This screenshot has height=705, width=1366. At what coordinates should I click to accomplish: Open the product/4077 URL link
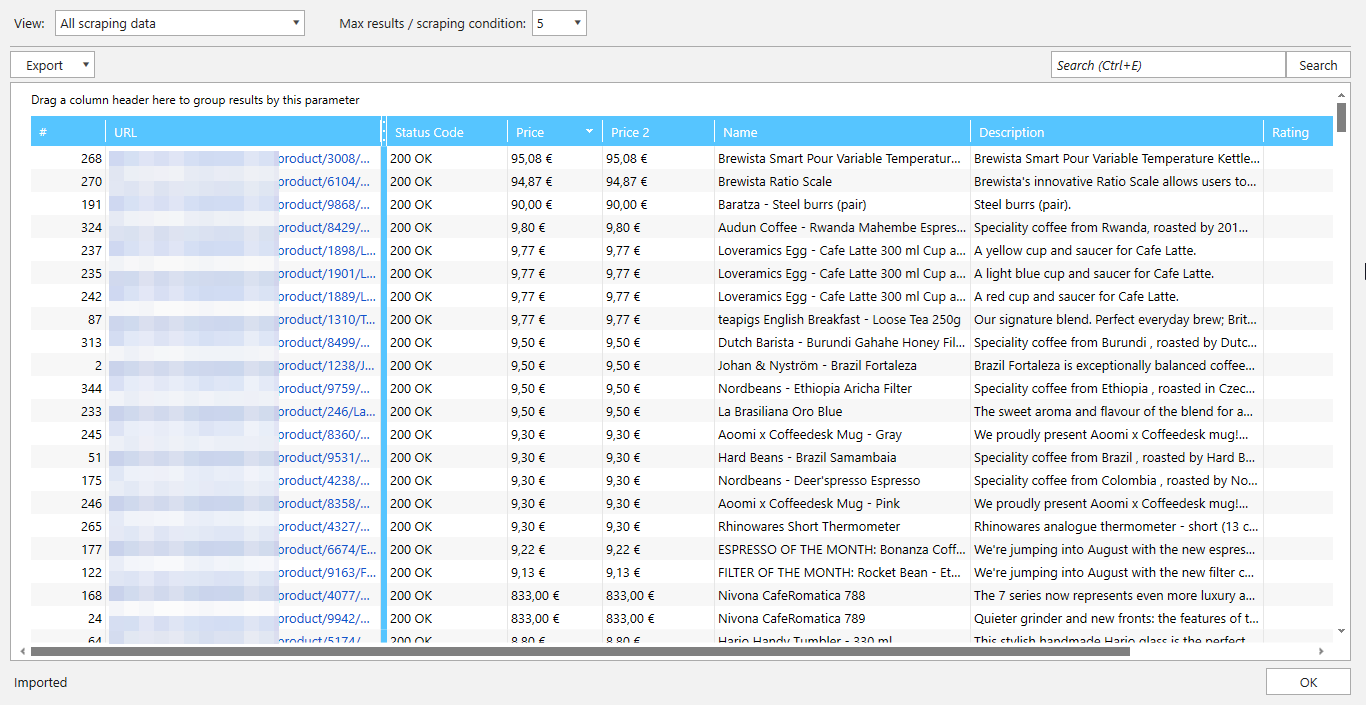325,595
